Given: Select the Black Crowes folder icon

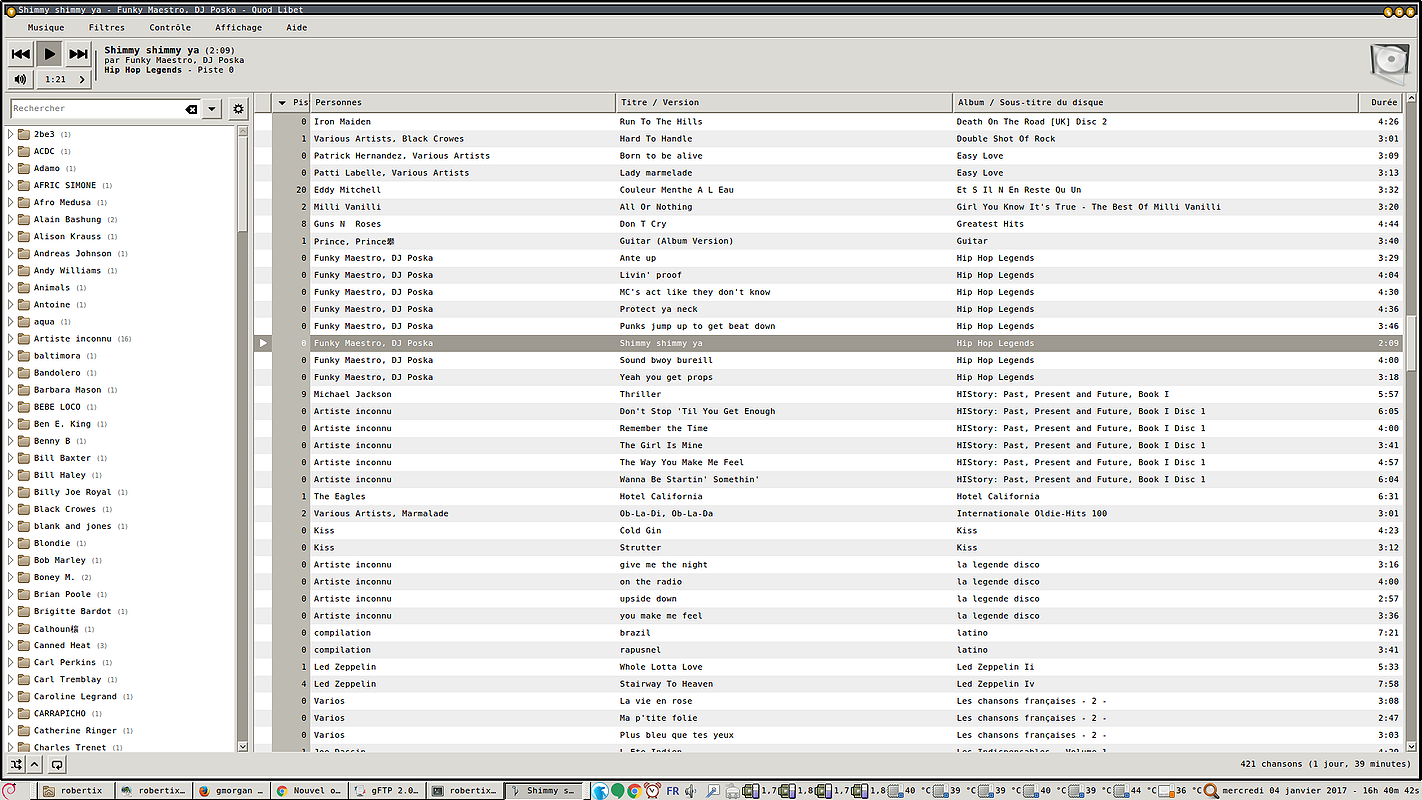Looking at the screenshot, I should point(24,509).
